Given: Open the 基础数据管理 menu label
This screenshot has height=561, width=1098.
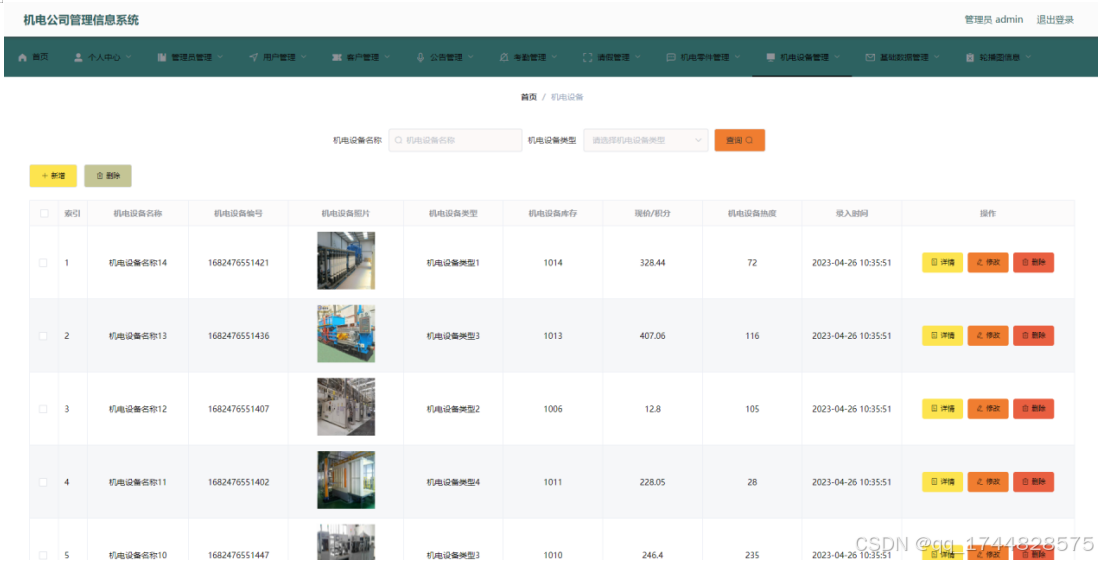Looking at the screenshot, I should tap(904, 57).
